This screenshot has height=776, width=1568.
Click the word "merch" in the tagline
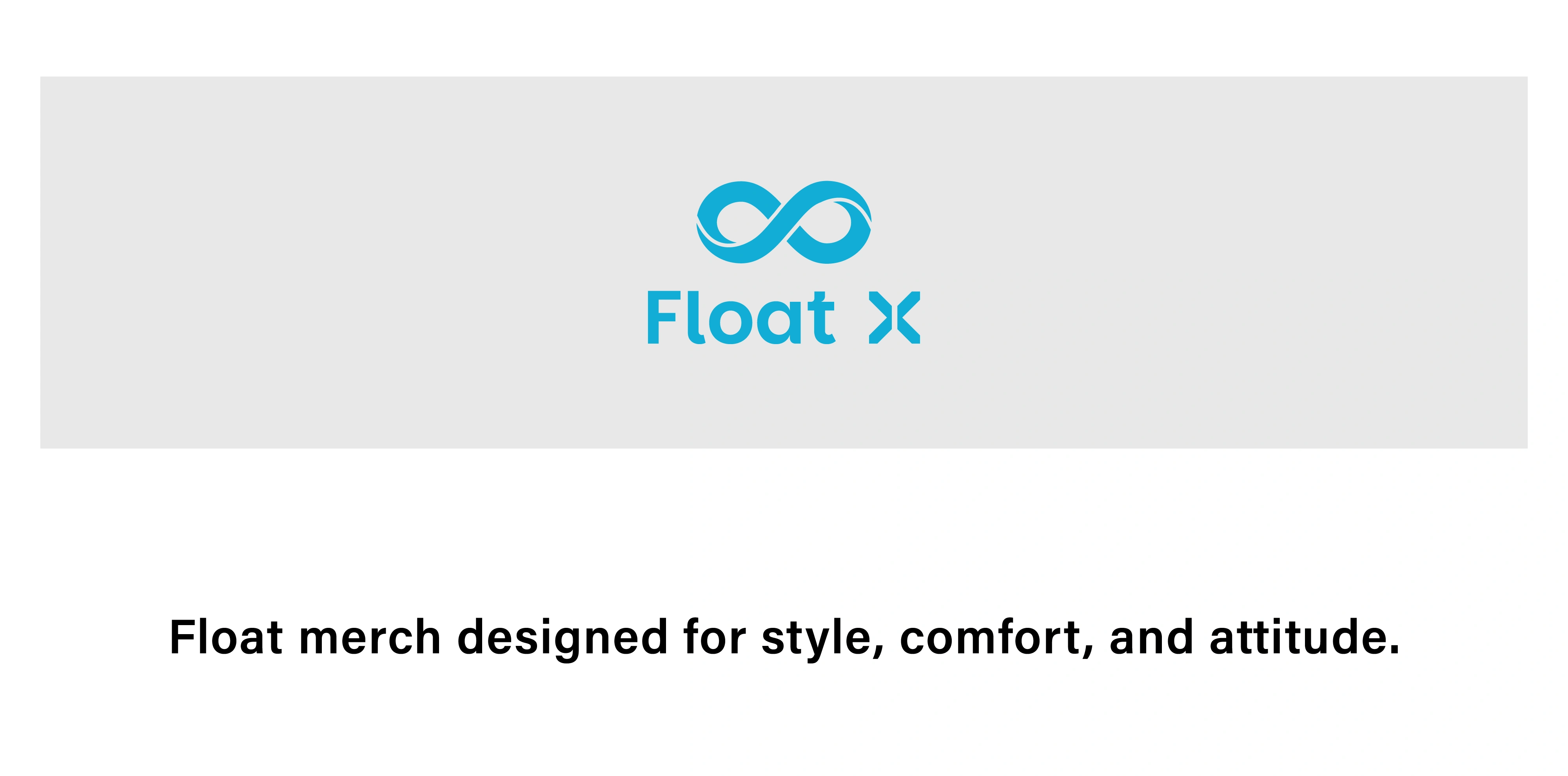click(370, 637)
